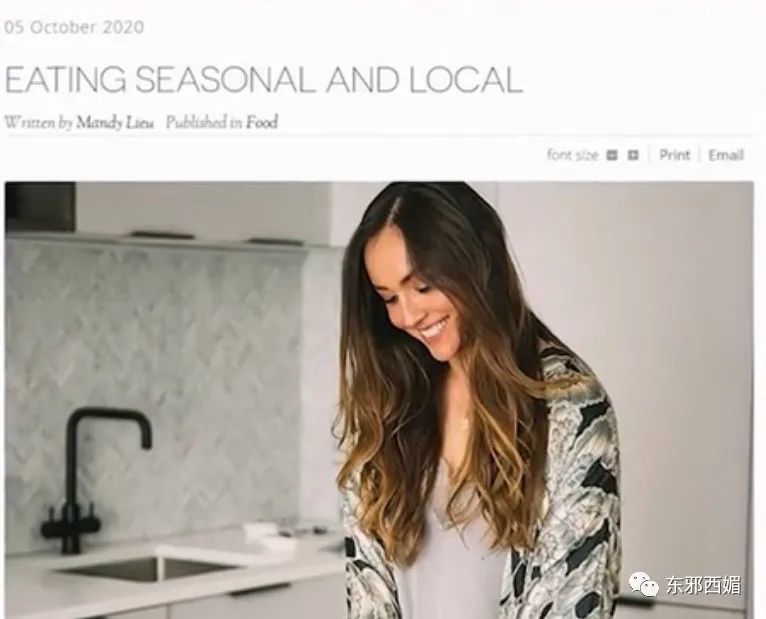Select the font size label

pos(573,155)
